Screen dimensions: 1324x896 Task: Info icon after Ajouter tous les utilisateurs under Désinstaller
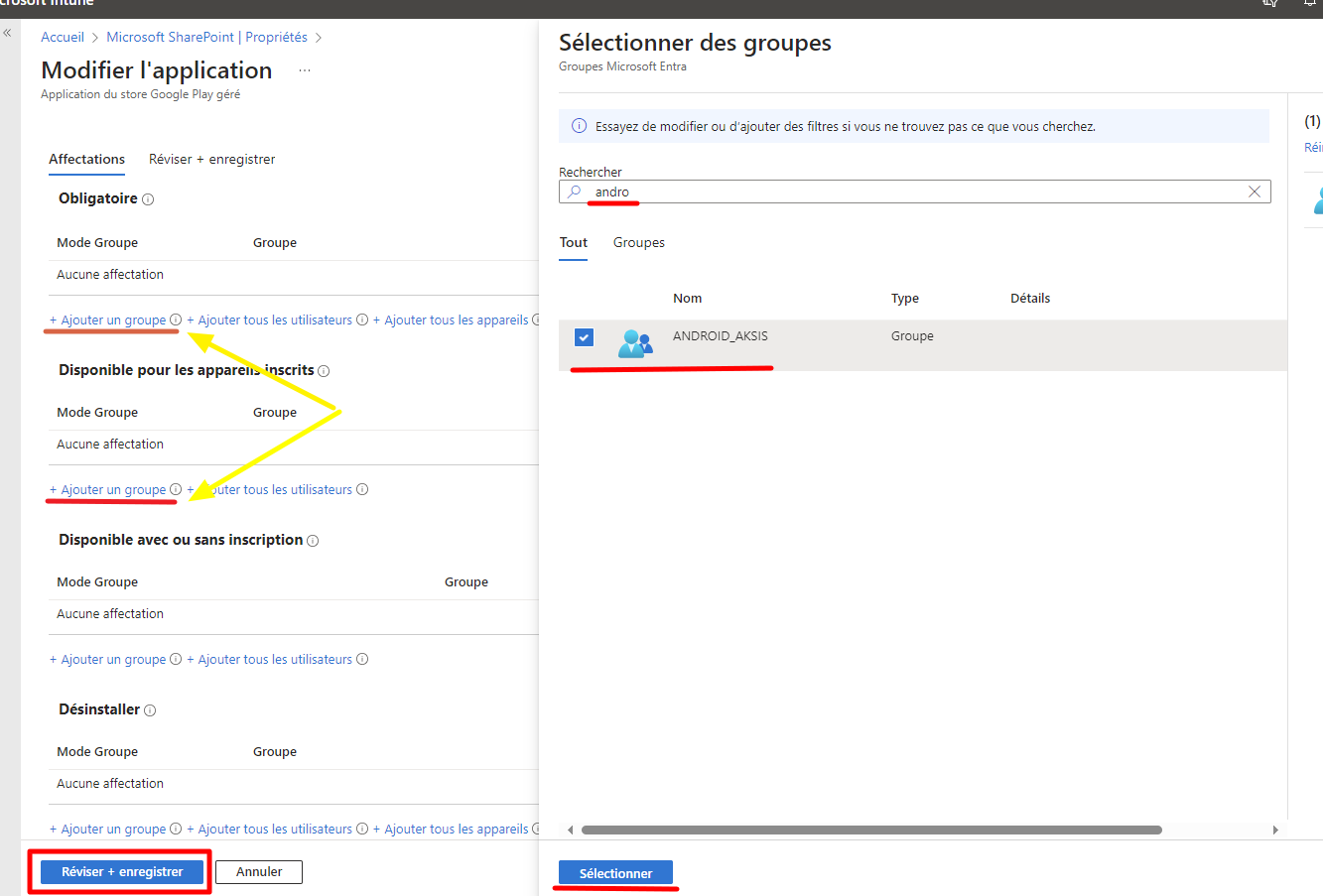click(x=362, y=829)
